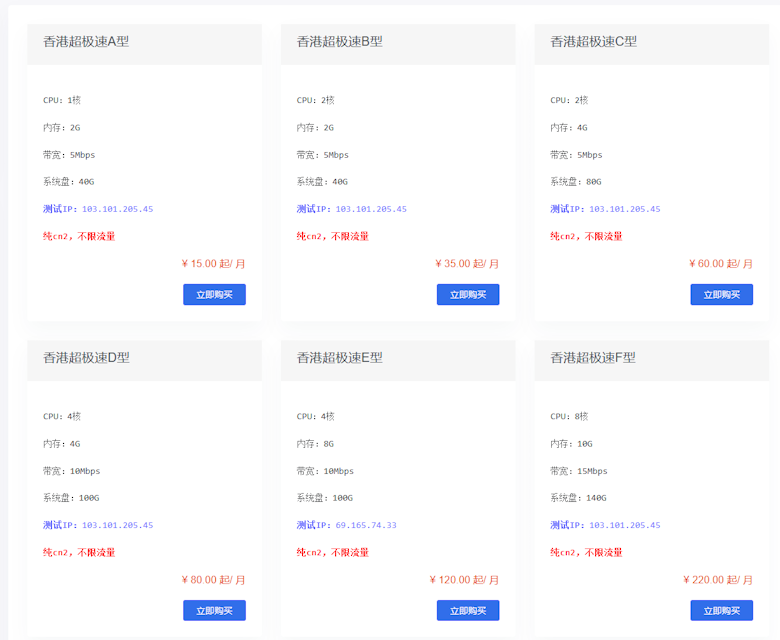Order the 香港超极速F型 plan
Image resolution: width=780 pixels, height=640 pixels.
[x=721, y=611]
